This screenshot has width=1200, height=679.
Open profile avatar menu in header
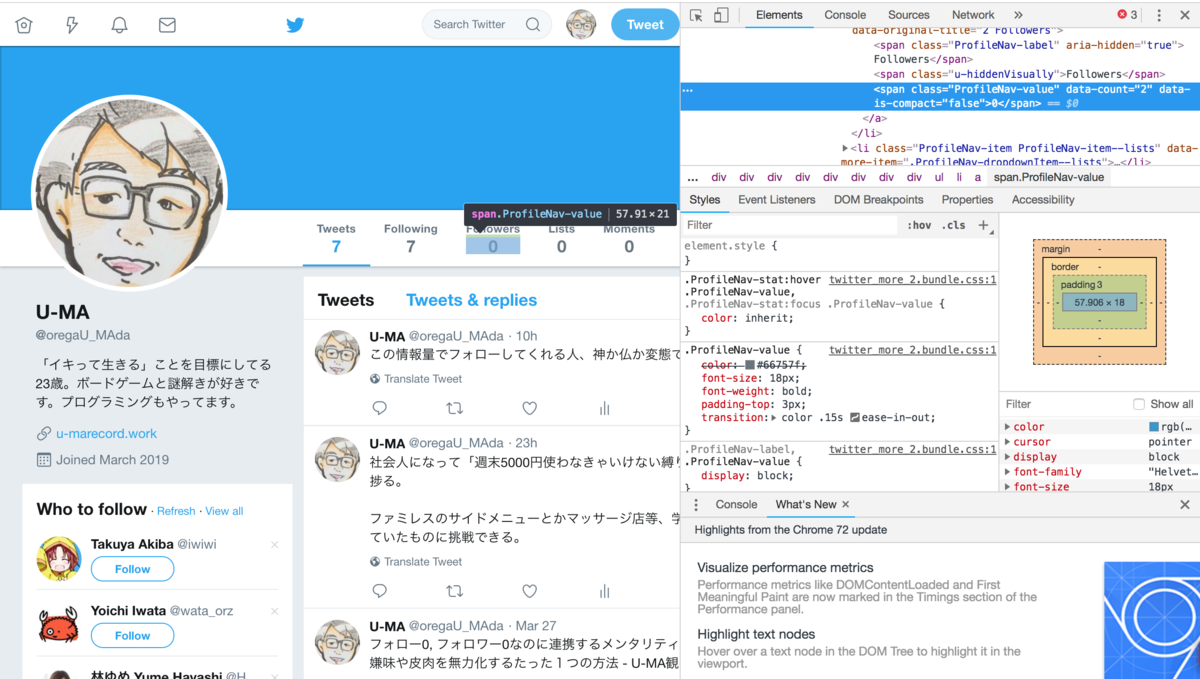[x=581, y=25]
